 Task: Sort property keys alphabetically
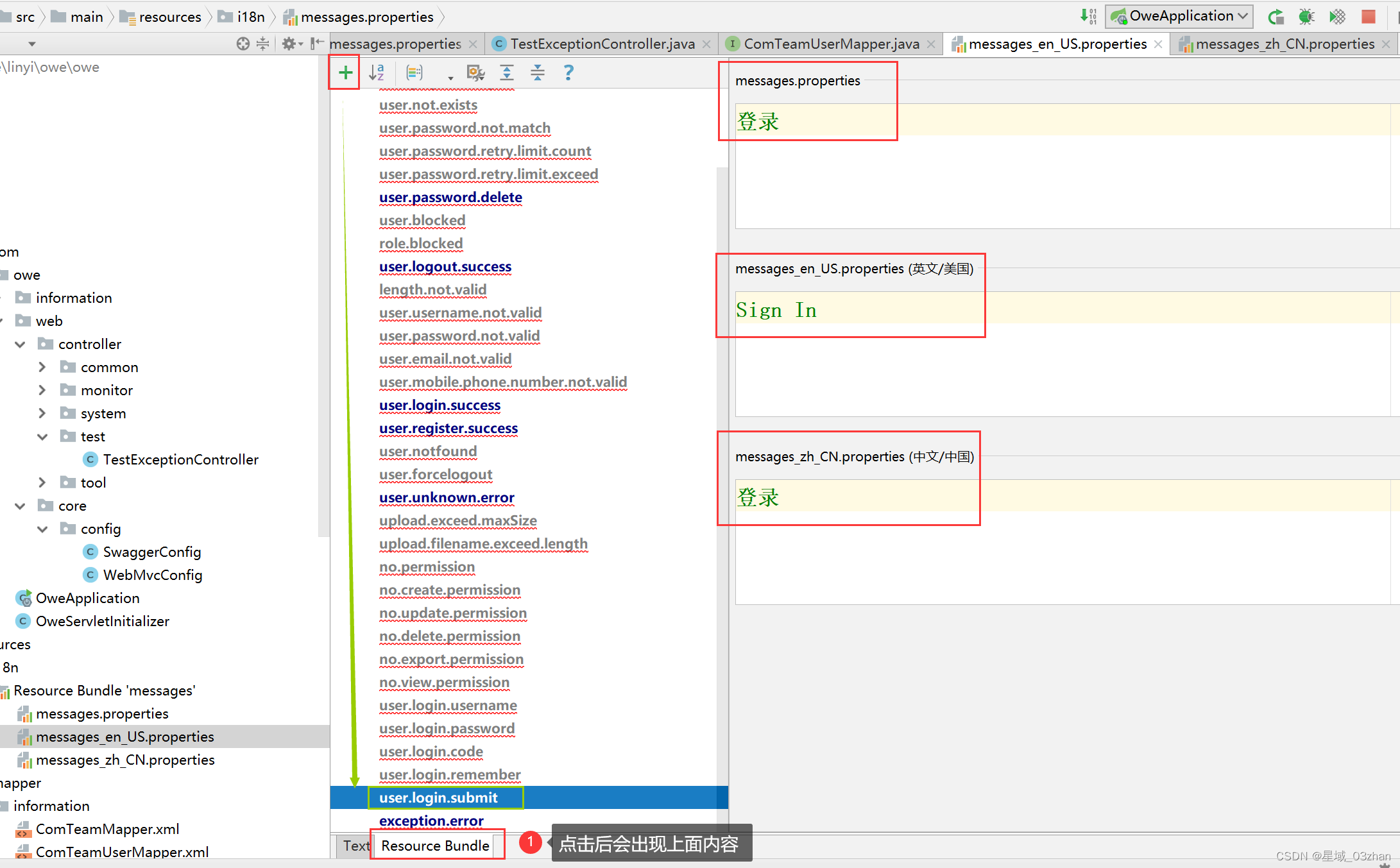(377, 72)
